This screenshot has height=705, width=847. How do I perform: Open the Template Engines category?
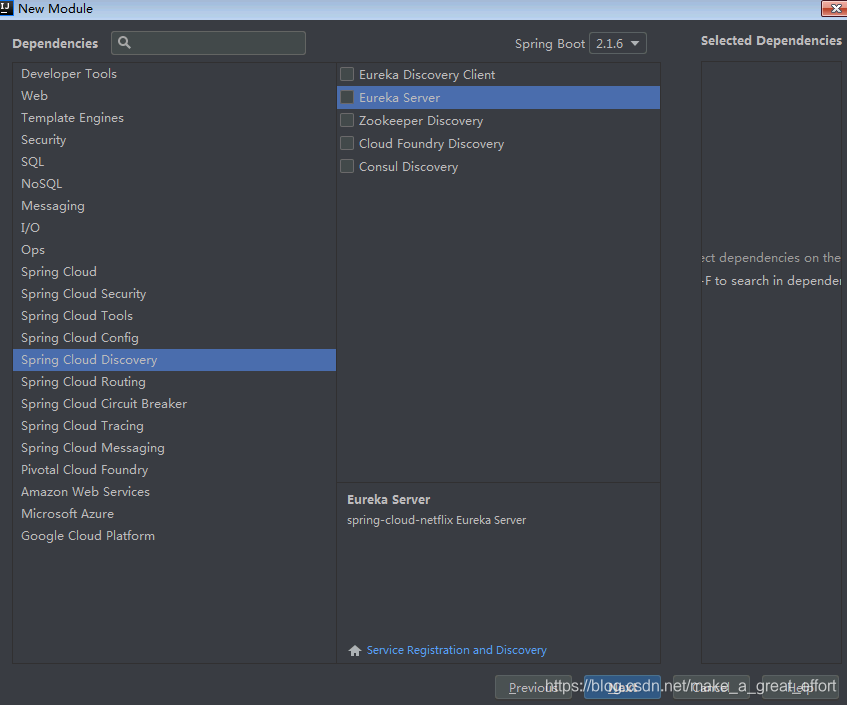pos(174,118)
